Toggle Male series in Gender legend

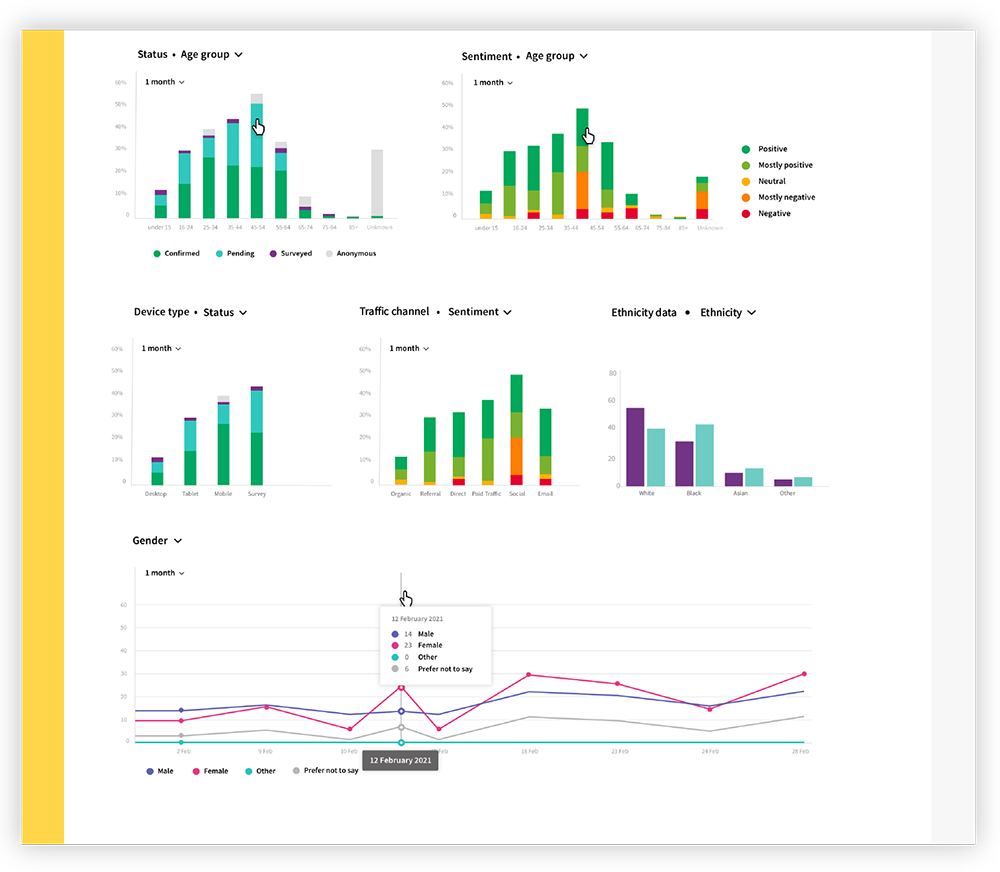click(x=160, y=771)
